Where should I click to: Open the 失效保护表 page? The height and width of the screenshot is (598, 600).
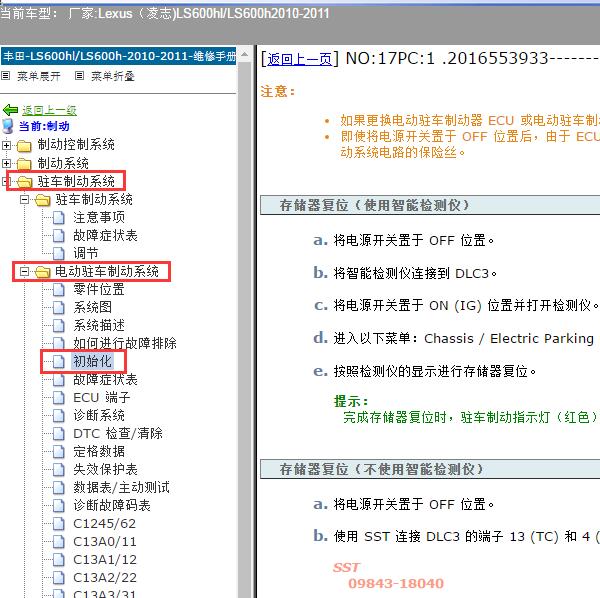pos(105,469)
